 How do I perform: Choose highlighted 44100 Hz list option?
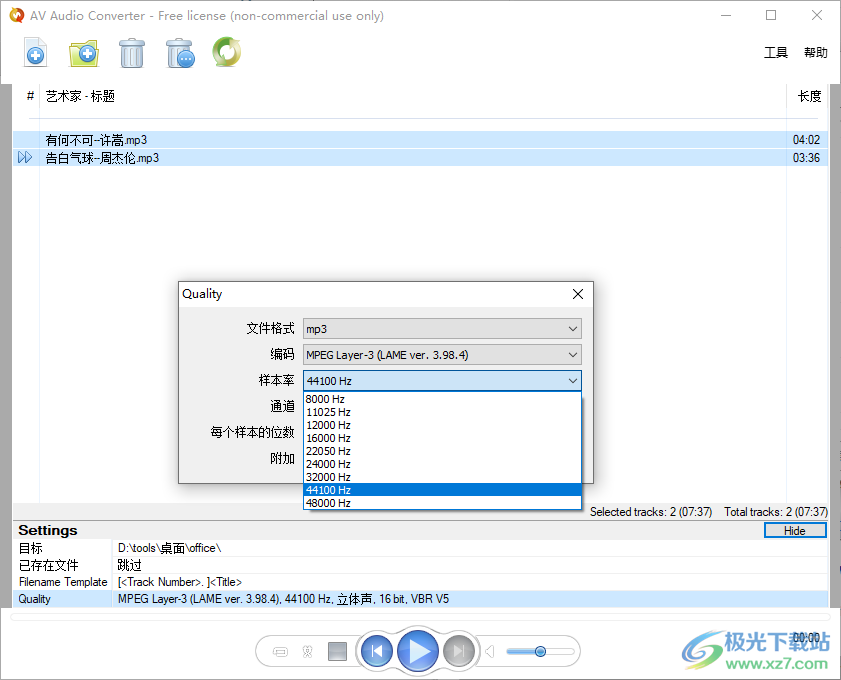[442, 490]
